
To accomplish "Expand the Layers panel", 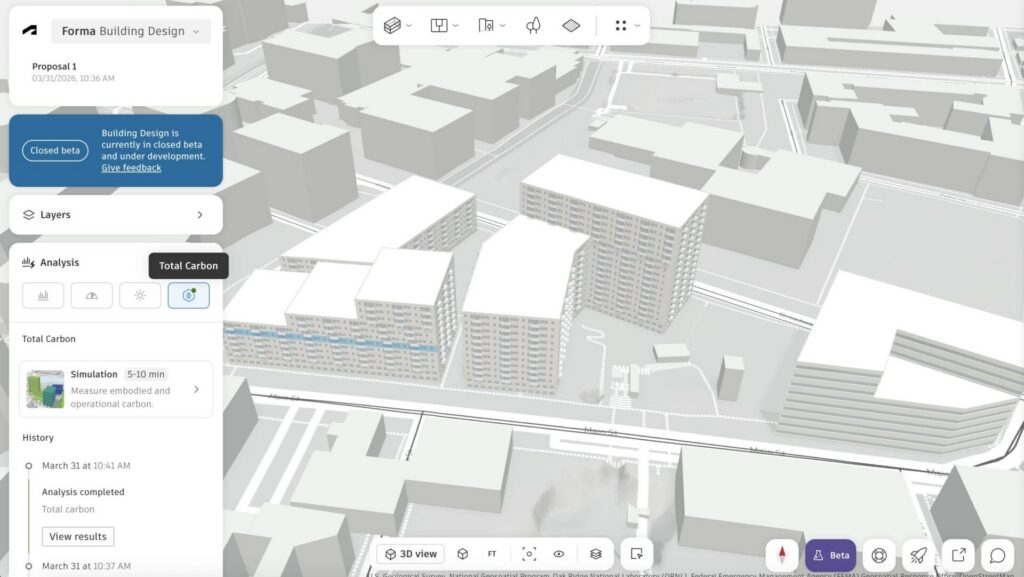I will click(x=116, y=215).
